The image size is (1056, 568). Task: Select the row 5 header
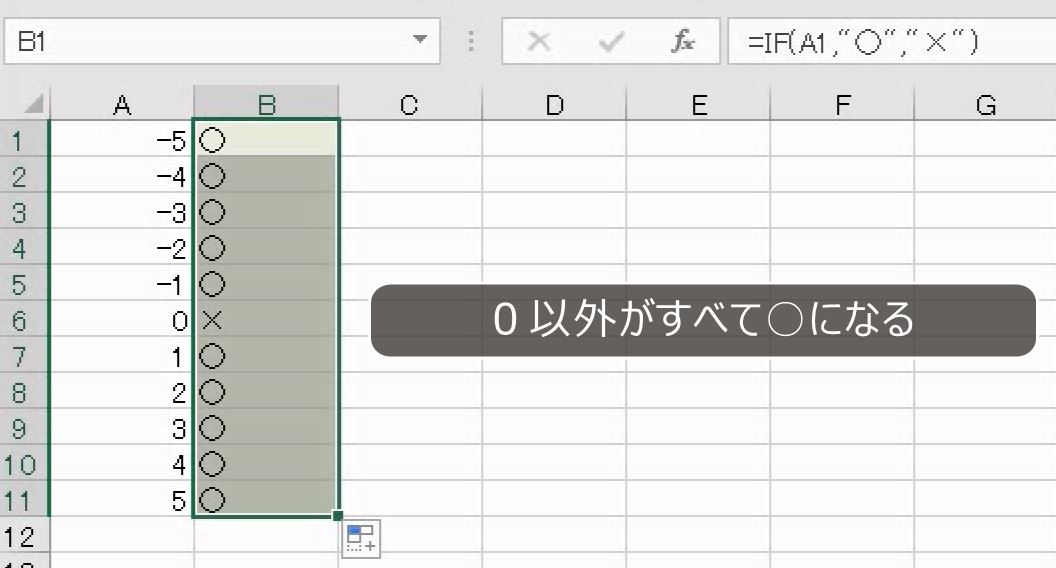24,283
